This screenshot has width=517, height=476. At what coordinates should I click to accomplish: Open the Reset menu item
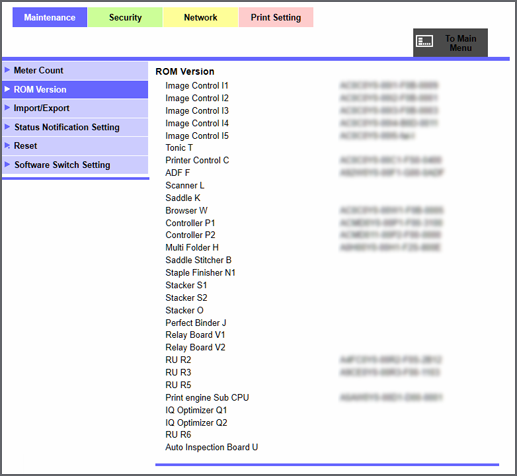(x=75, y=146)
